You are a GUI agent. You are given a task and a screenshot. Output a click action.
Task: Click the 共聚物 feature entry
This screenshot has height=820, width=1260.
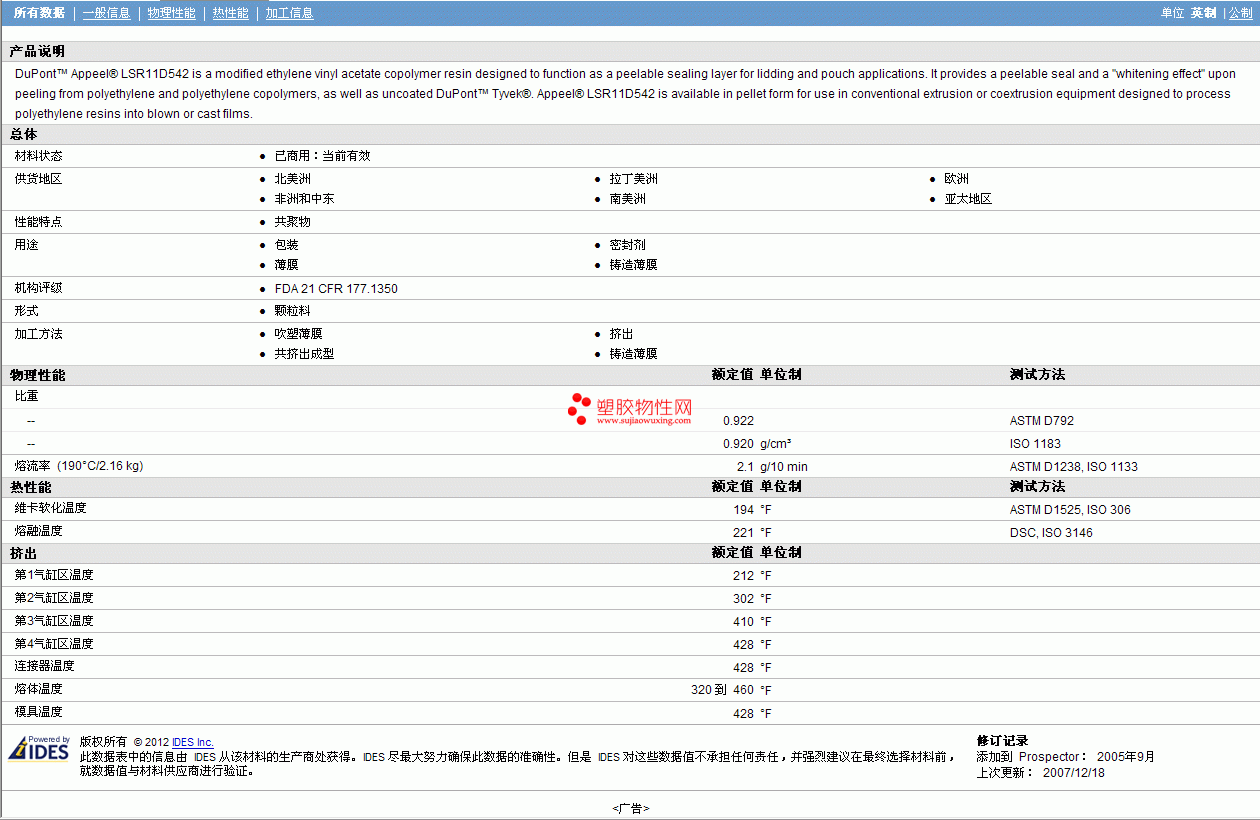[x=292, y=222]
